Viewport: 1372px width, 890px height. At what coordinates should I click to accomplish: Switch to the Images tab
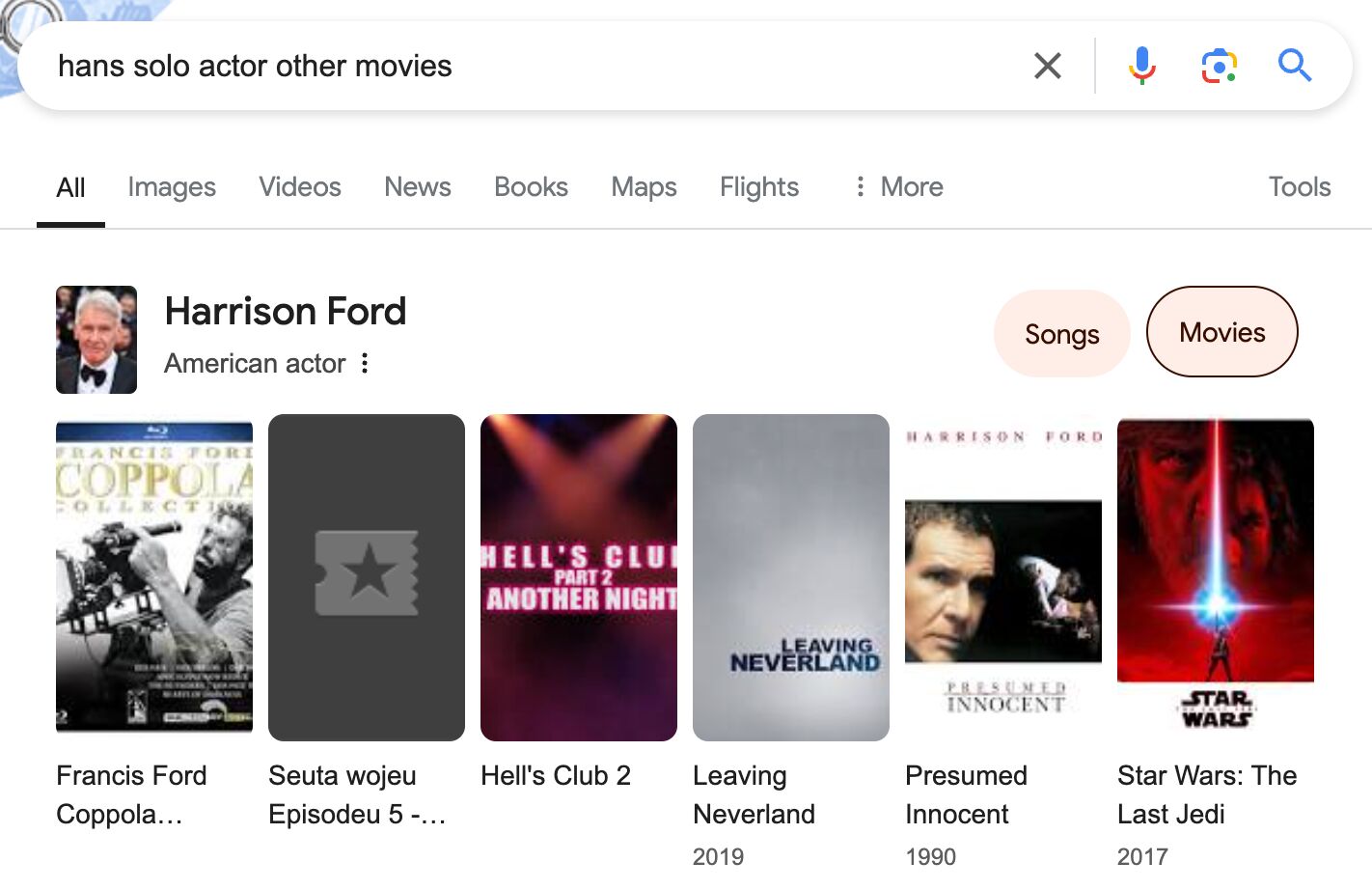[x=171, y=186]
